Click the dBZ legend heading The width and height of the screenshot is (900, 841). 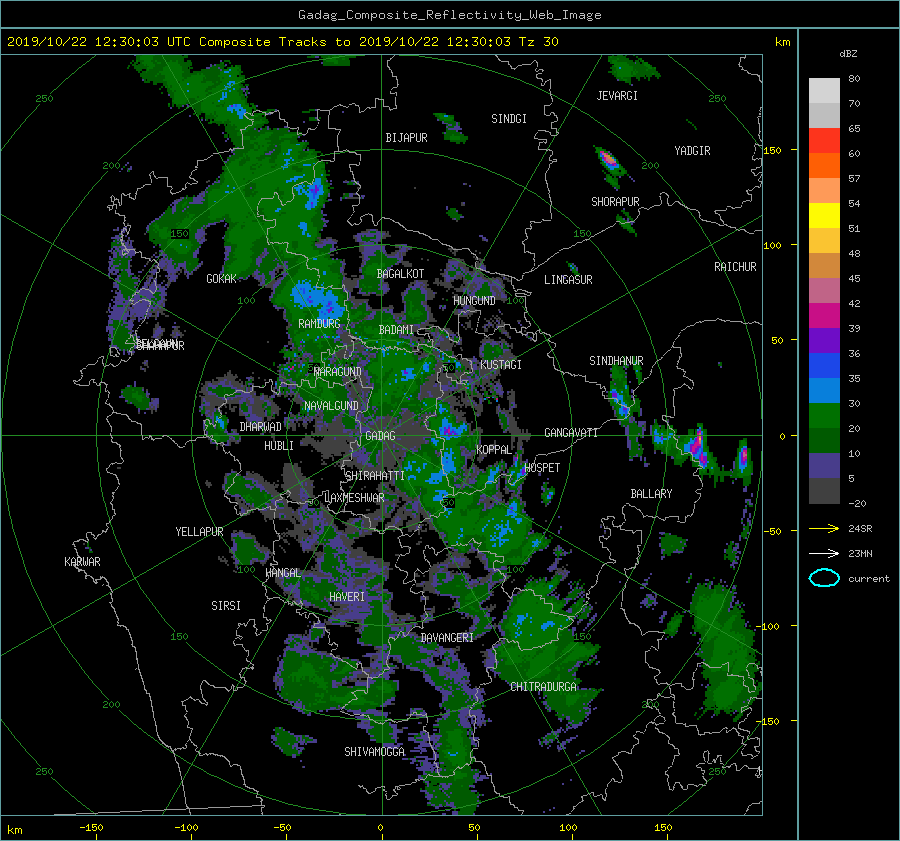(848, 54)
